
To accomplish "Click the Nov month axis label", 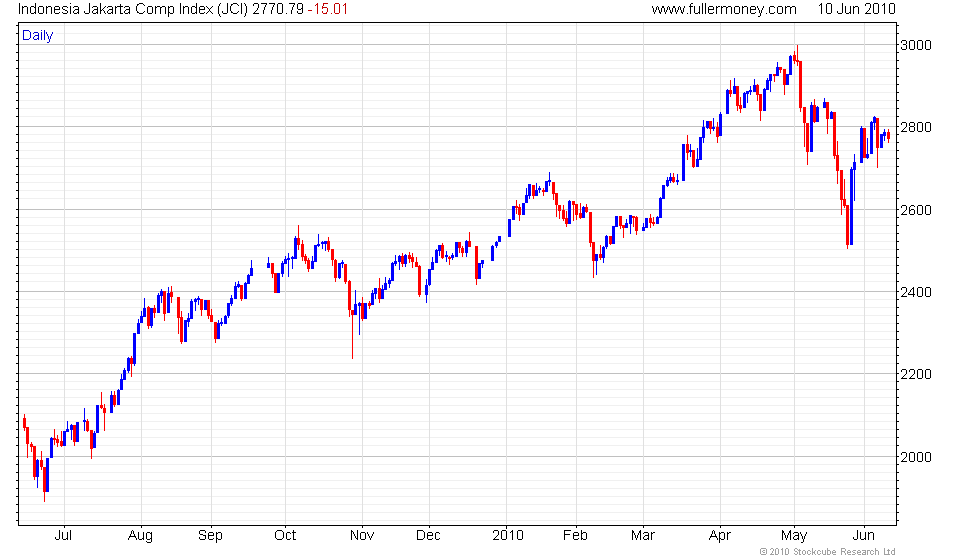I will (x=362, y=536).
